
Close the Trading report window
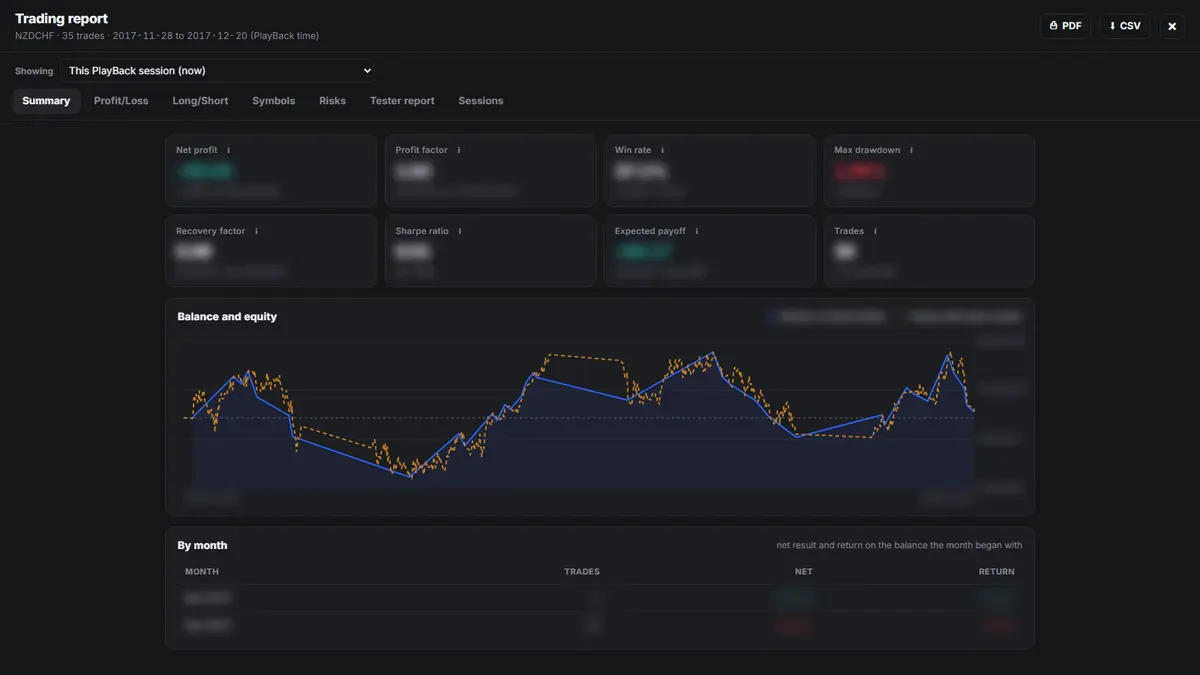1172,26
